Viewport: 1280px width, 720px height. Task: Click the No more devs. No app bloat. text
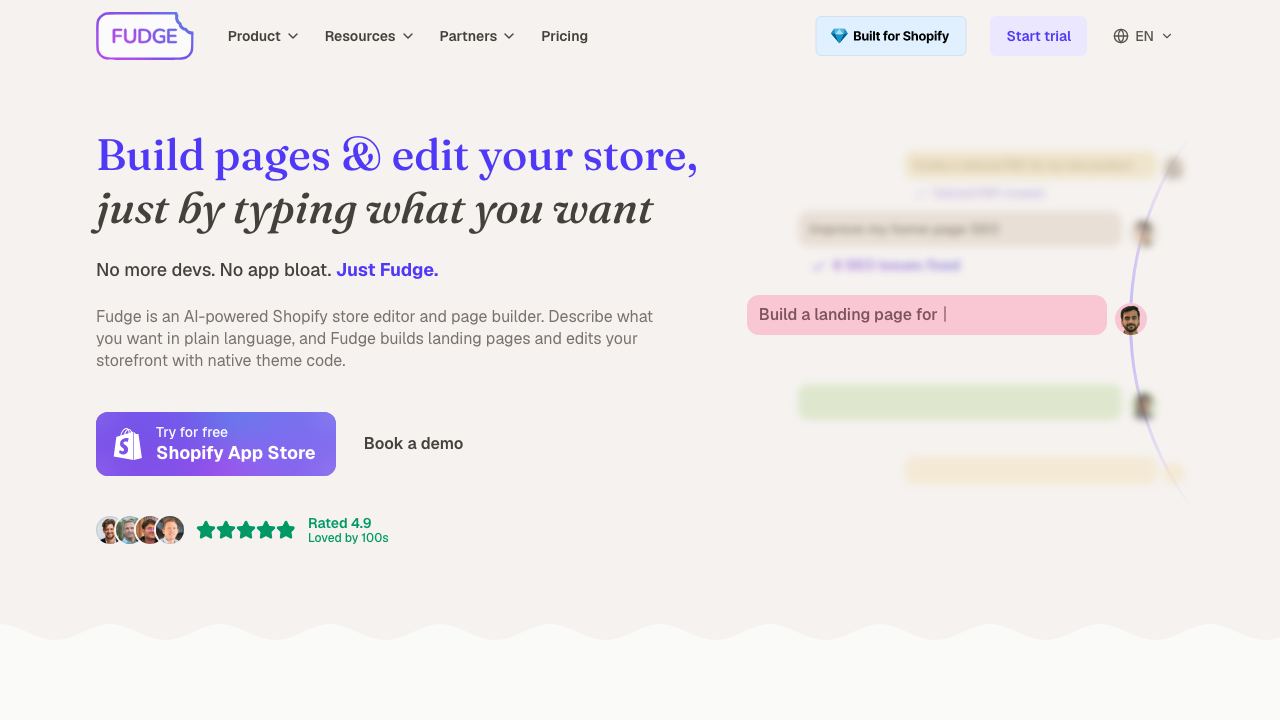pyautogui.click(x=214, y=270)
